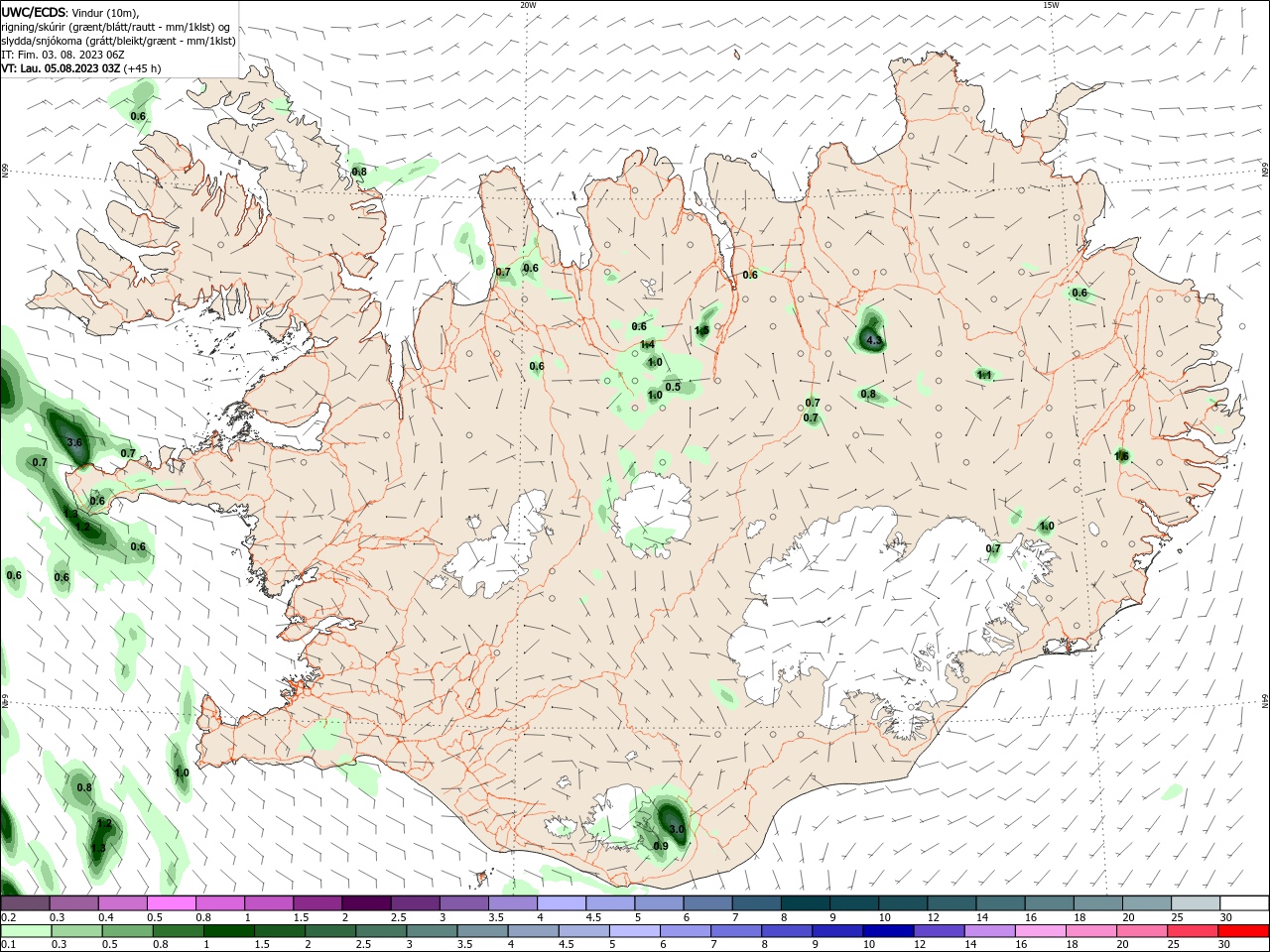Select the bright red swatch ending the rain legend
Image resolution: width=1270 pixels, height=952 pixels.
point(1243,931)
